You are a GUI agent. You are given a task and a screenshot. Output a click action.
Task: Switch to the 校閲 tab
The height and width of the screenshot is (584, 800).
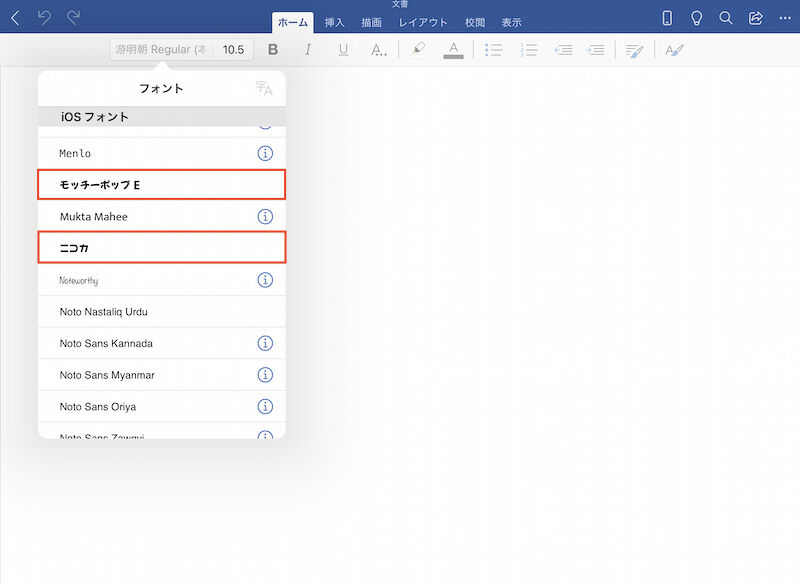(474, 22)
